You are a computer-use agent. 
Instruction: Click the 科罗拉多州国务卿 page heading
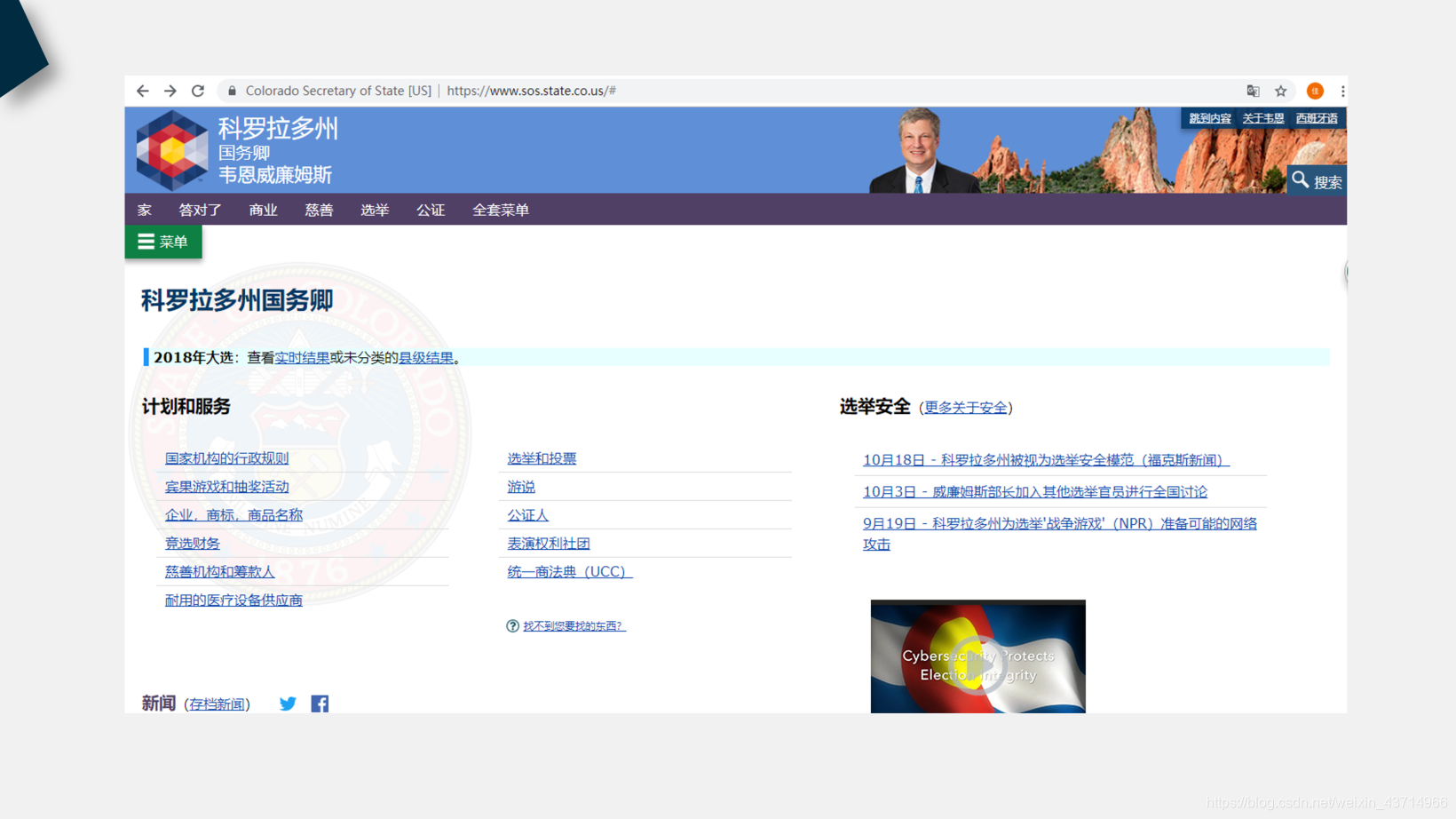tap(237, 300)
